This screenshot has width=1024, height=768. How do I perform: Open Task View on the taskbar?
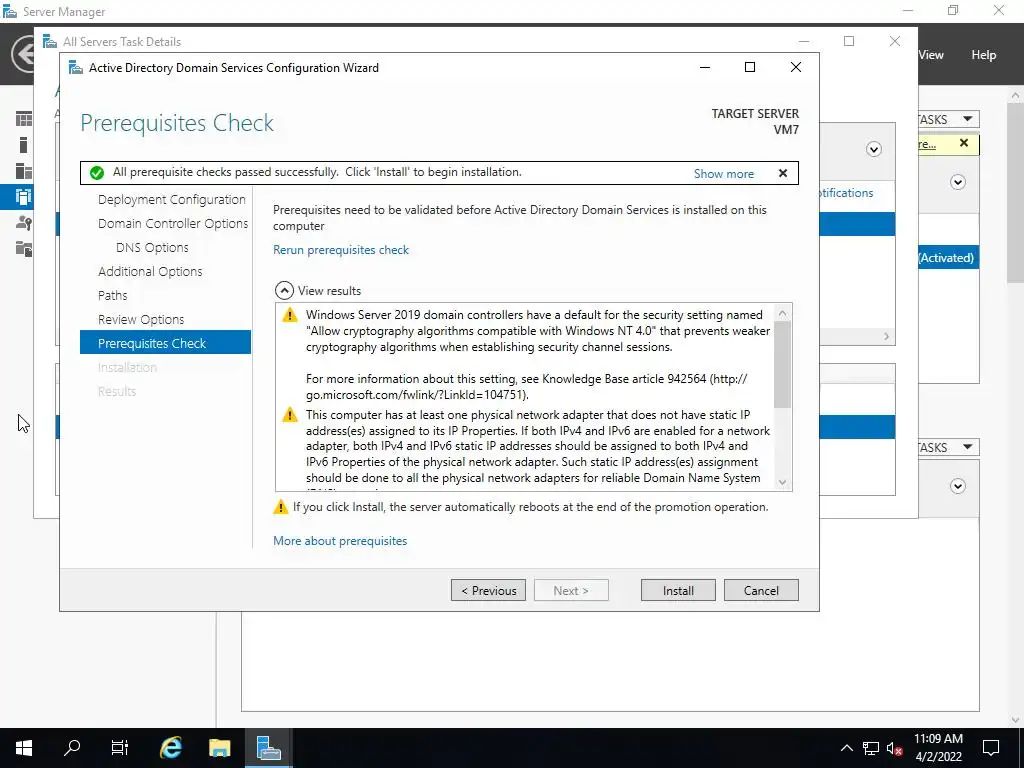[x=120, y=748]
